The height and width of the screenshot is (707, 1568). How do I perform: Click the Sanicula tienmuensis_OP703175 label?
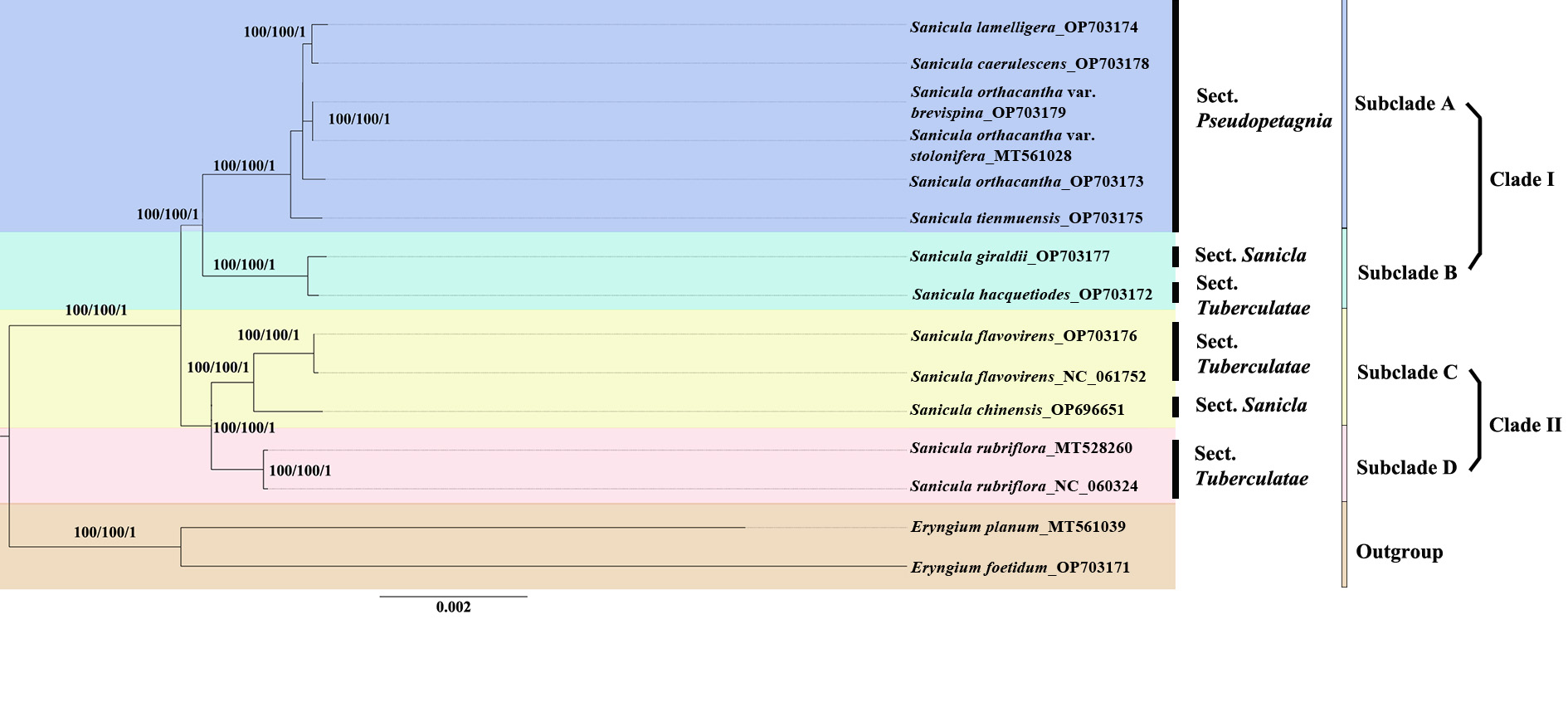[x=1025, y=218]
